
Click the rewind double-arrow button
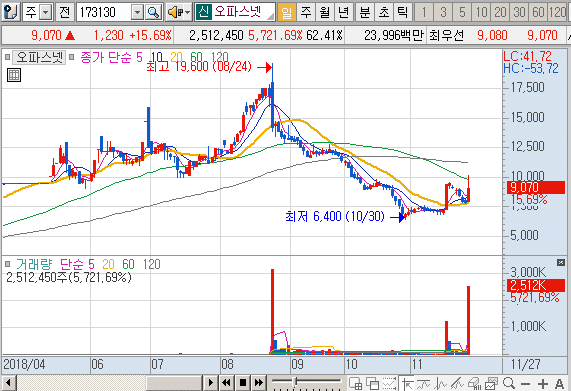[x=226, y=383]
